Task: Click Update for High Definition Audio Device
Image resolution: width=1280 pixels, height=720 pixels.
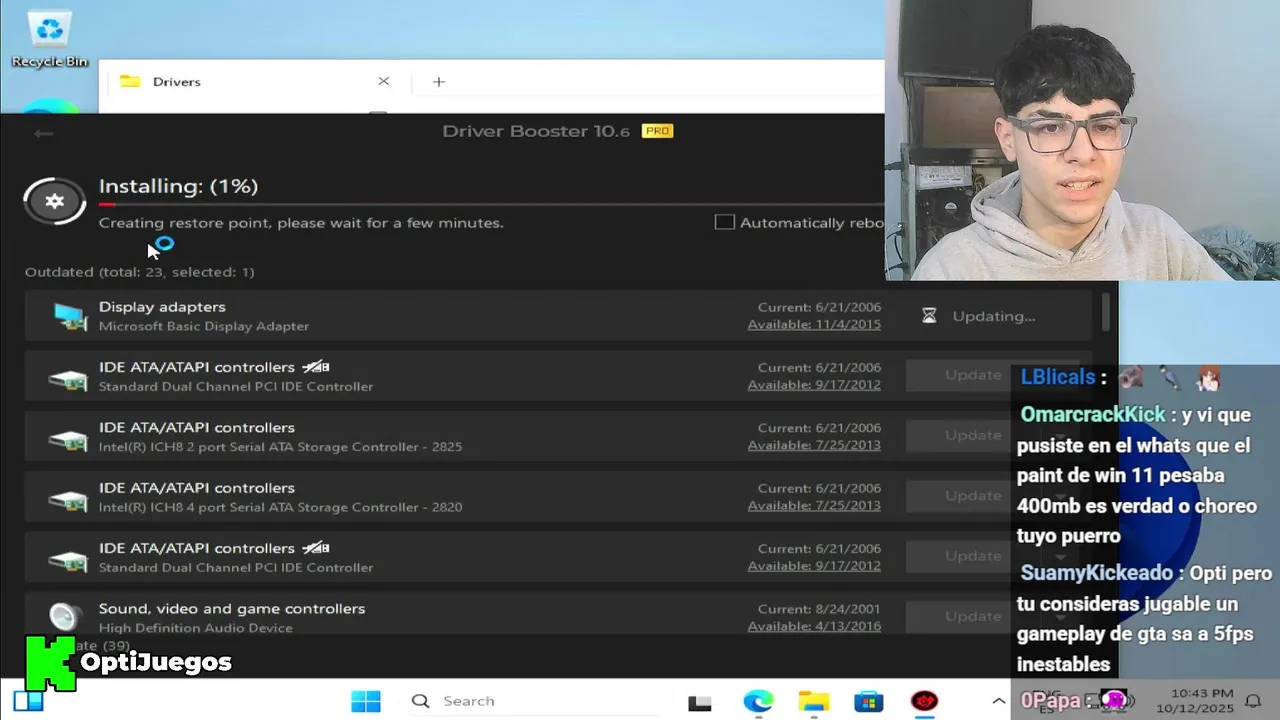Action: [973, 616]
